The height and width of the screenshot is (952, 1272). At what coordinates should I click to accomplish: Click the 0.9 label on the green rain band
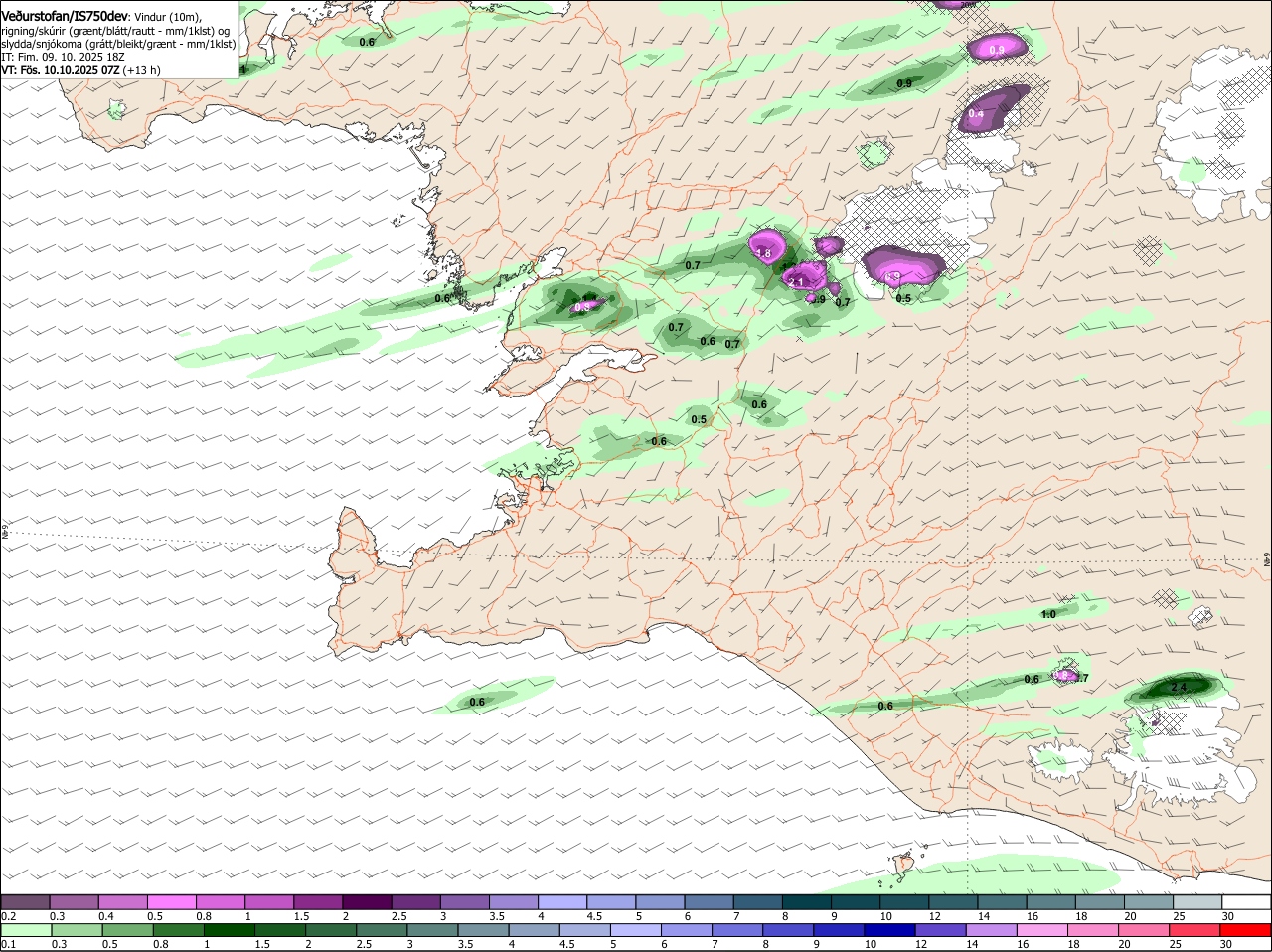tap(904, 83)
